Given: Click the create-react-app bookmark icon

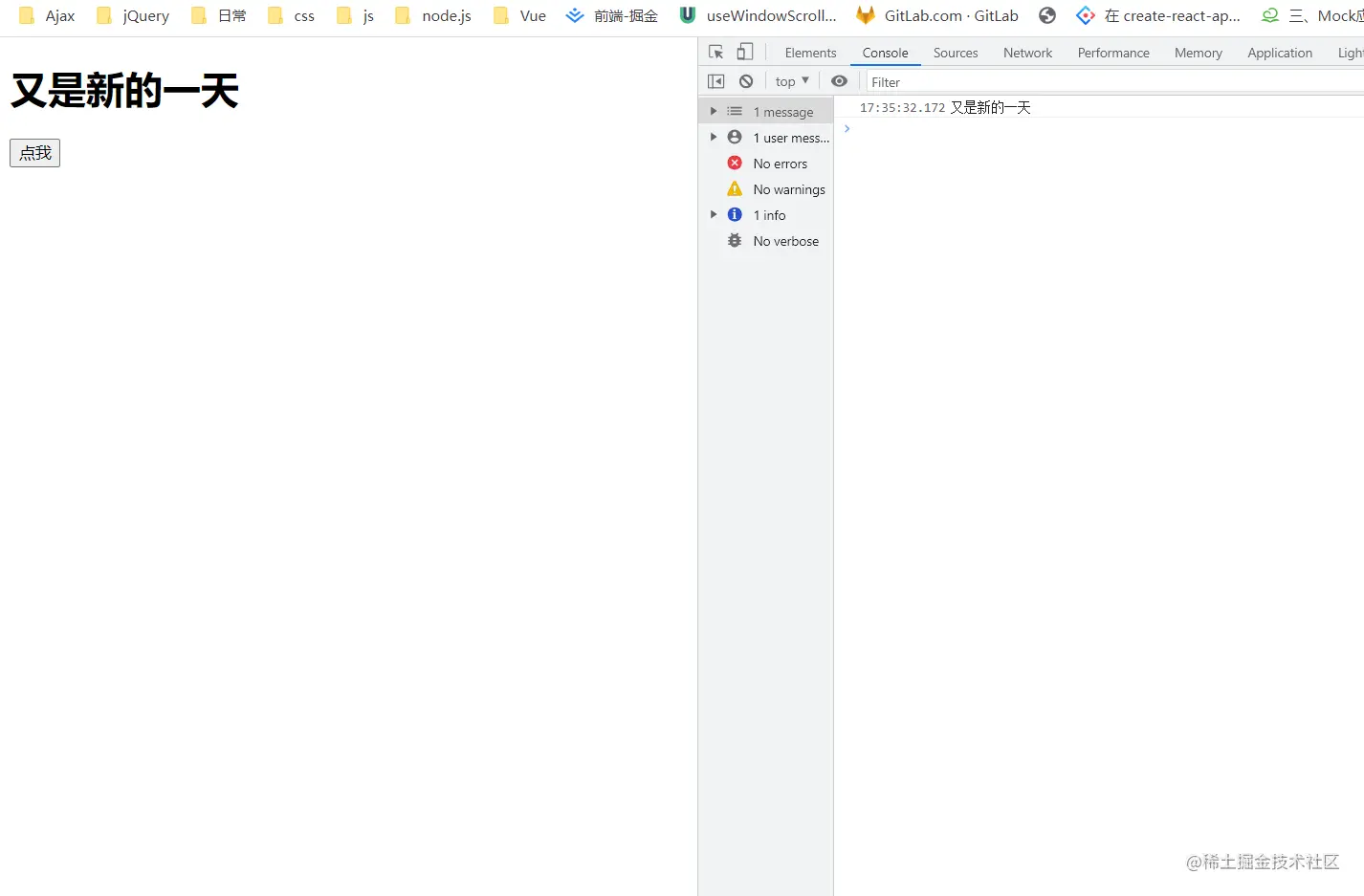Looking at the screenshot, I should coord(1086,15).
